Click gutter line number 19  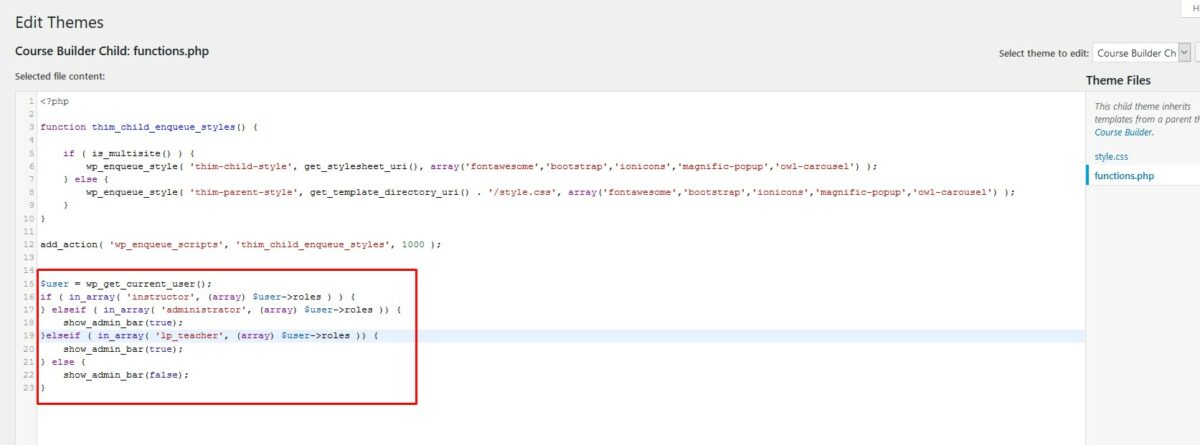point(29,336)
